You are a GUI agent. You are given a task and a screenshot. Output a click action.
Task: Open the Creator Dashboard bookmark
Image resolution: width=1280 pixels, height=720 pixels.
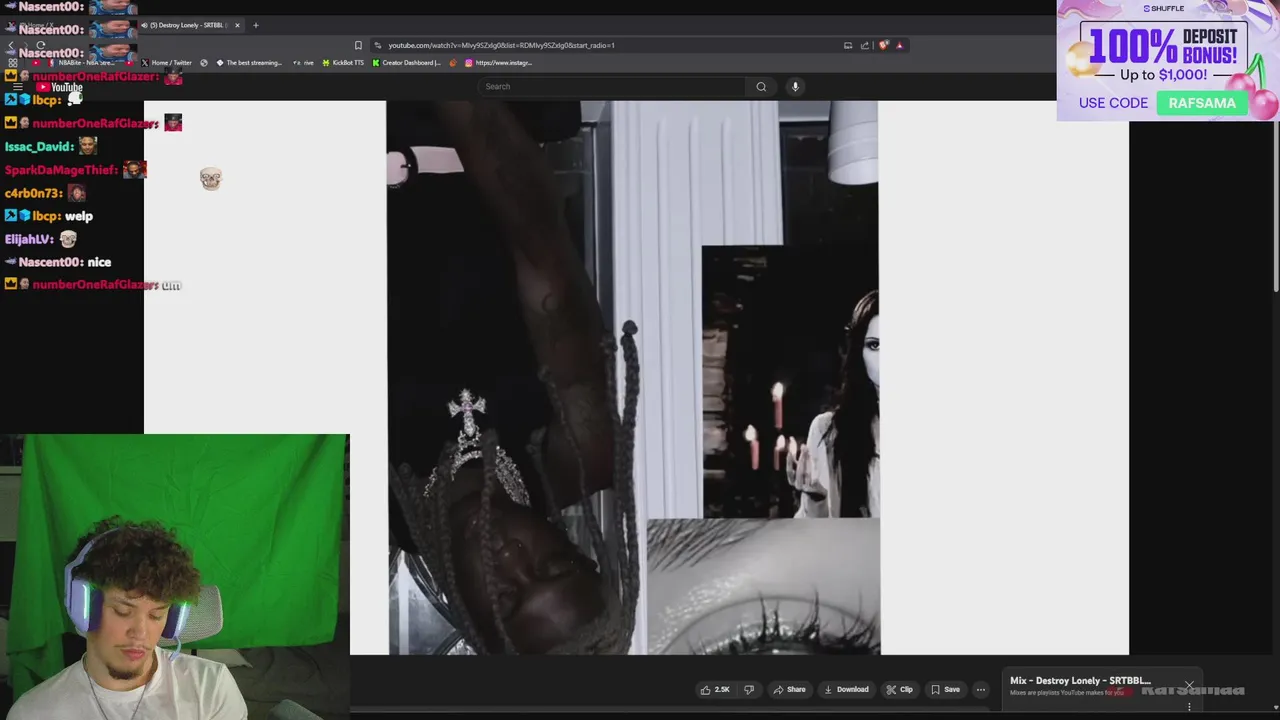click(x=407, y=63)
